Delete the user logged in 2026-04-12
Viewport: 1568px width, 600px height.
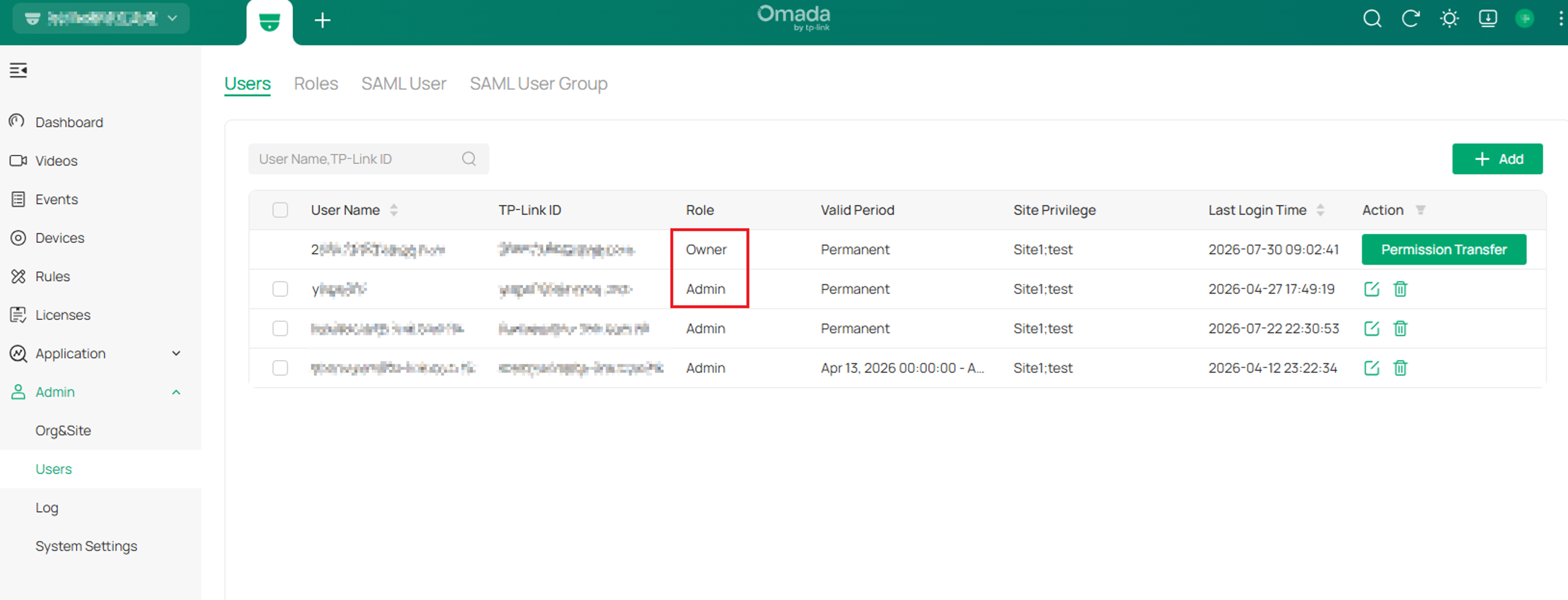(1400, 368)
